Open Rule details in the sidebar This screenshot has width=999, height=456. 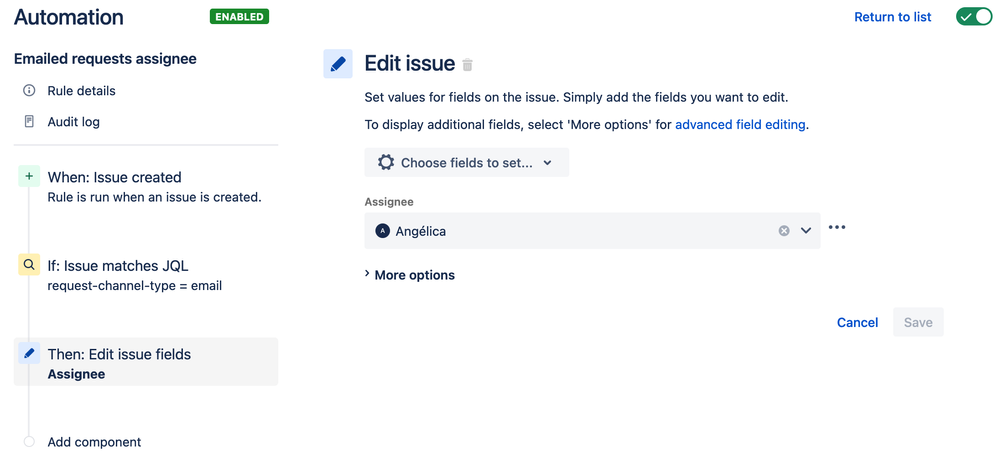click(81, 91)
